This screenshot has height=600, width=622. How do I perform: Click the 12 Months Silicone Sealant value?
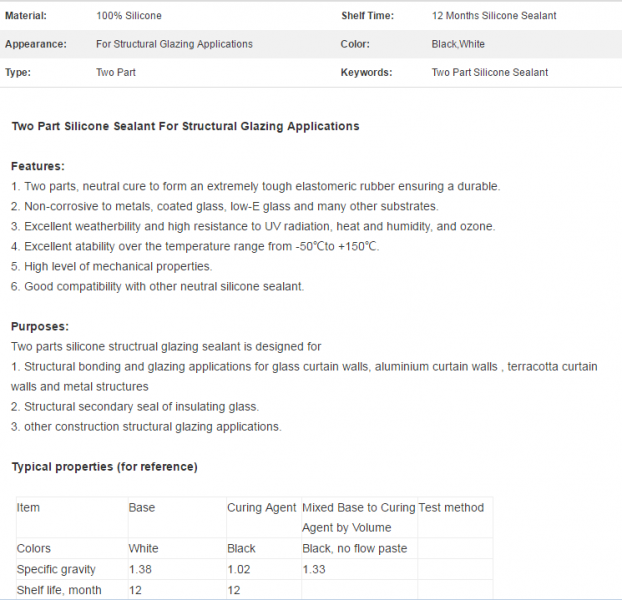[x=494, y=16]
